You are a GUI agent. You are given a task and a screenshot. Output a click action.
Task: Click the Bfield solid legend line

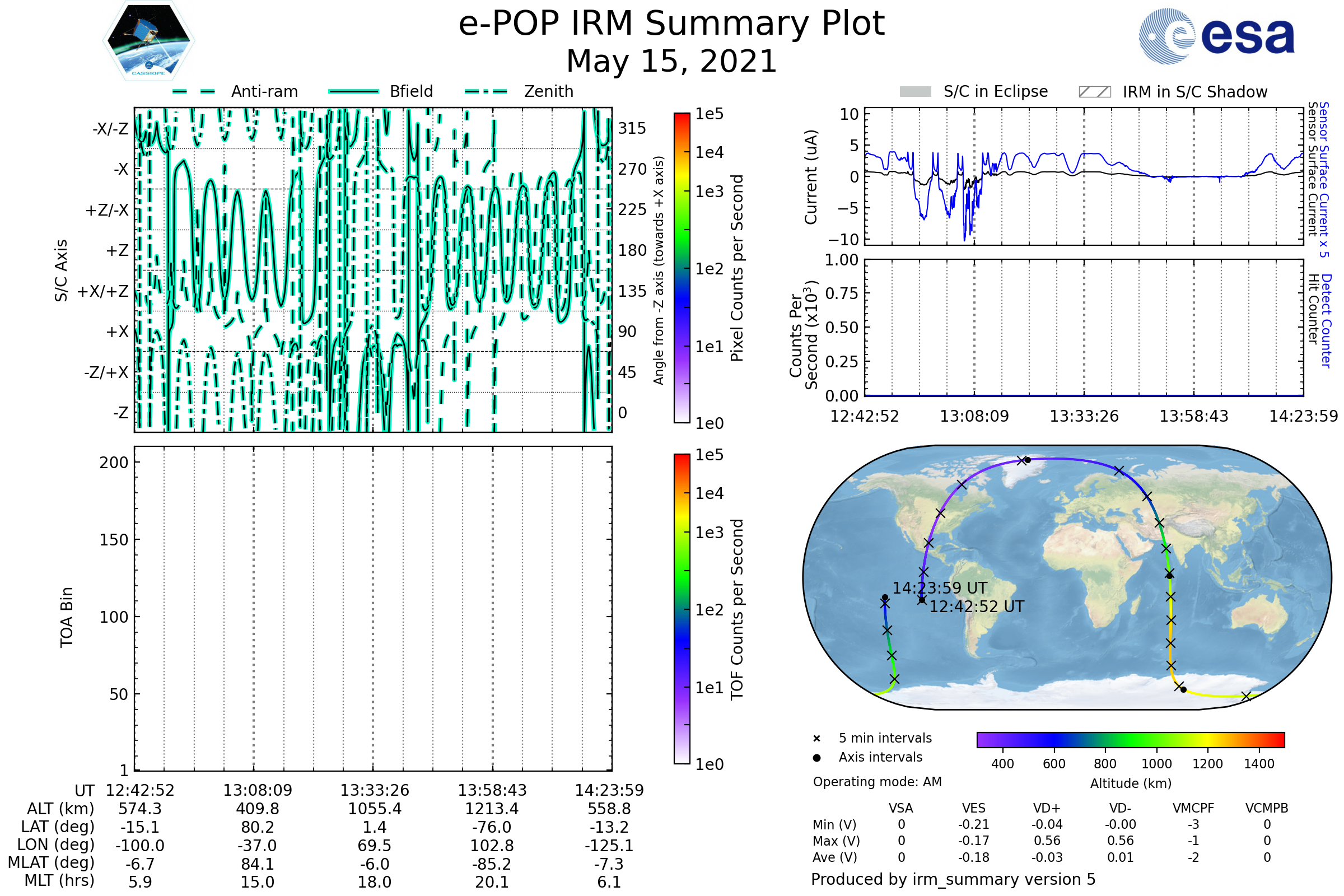(x=353, y=91)
